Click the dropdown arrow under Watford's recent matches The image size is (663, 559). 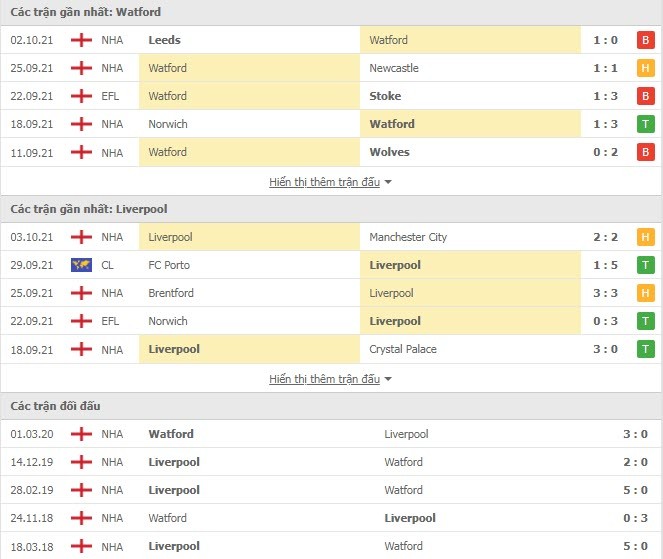point(388,182)
